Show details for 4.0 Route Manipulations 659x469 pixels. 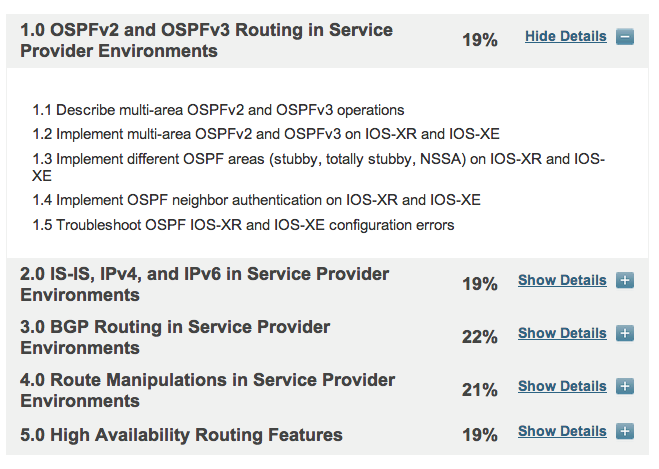[562, 386]
